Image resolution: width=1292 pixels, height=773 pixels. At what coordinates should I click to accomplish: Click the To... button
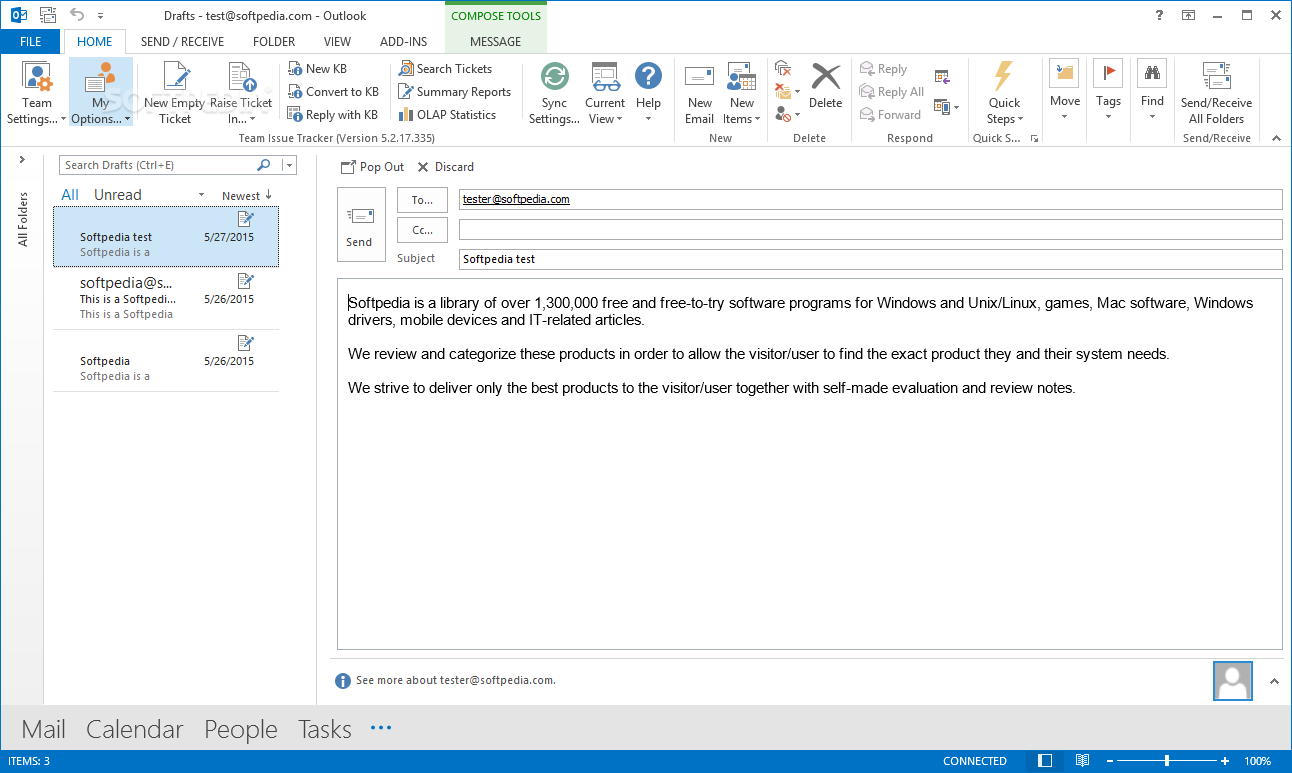click(x=422, y=200)
